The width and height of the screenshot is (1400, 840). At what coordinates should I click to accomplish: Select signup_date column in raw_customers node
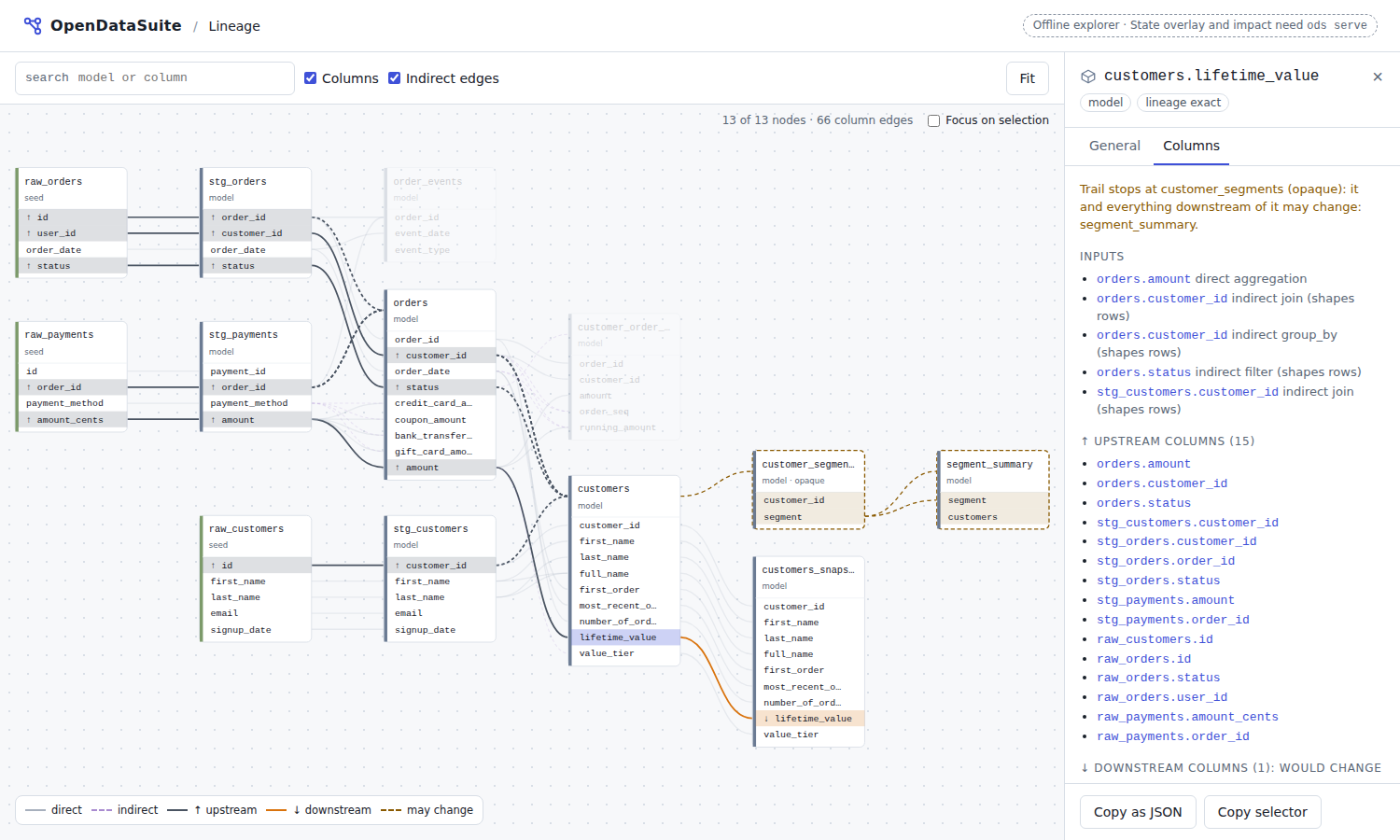coord(257,630)
